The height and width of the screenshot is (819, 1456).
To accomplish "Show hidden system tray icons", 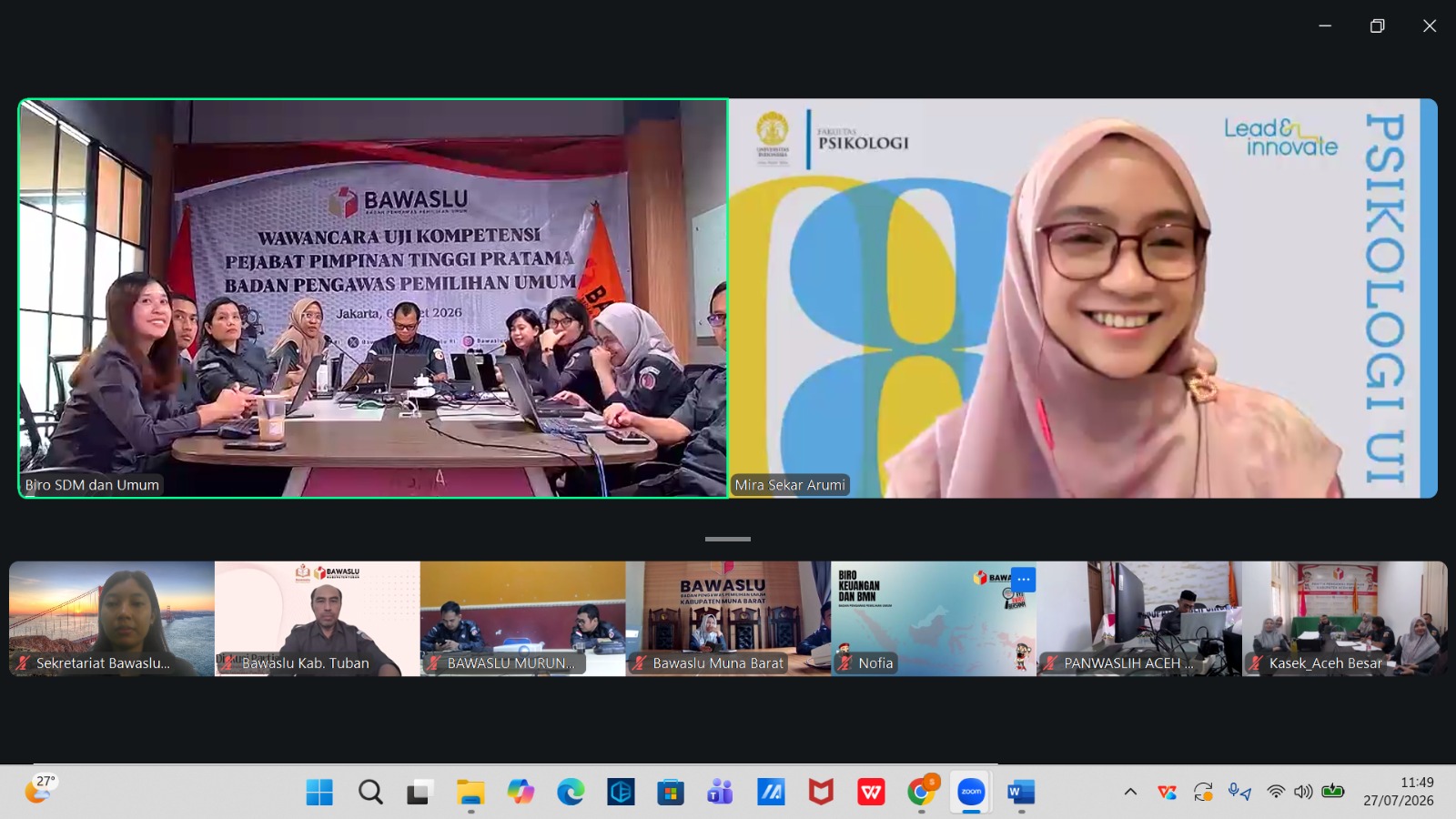I will pyautogui.click(x=1130, y=792).
